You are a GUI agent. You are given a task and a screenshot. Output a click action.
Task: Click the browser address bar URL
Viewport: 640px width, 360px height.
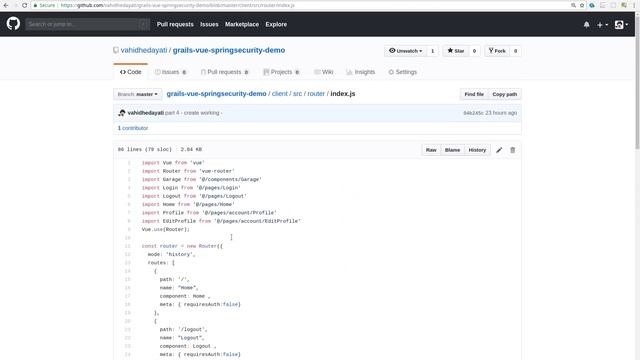[x=178, y=5]
